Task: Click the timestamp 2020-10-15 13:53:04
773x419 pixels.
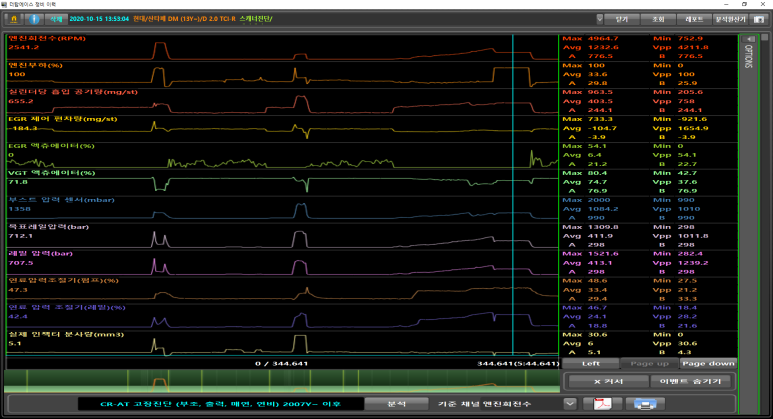Action: click(x=99, y=19)
